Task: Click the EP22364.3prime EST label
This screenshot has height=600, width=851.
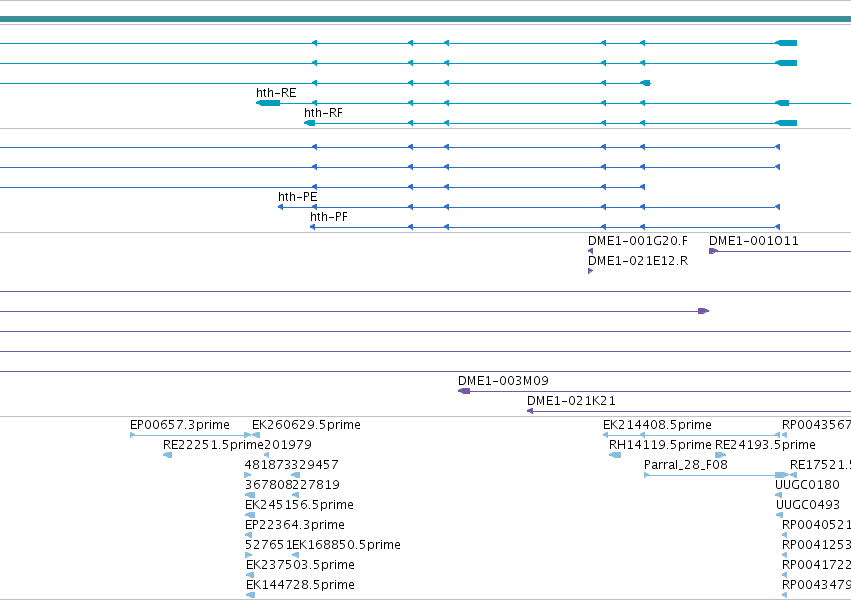Action: click(295, 525)
